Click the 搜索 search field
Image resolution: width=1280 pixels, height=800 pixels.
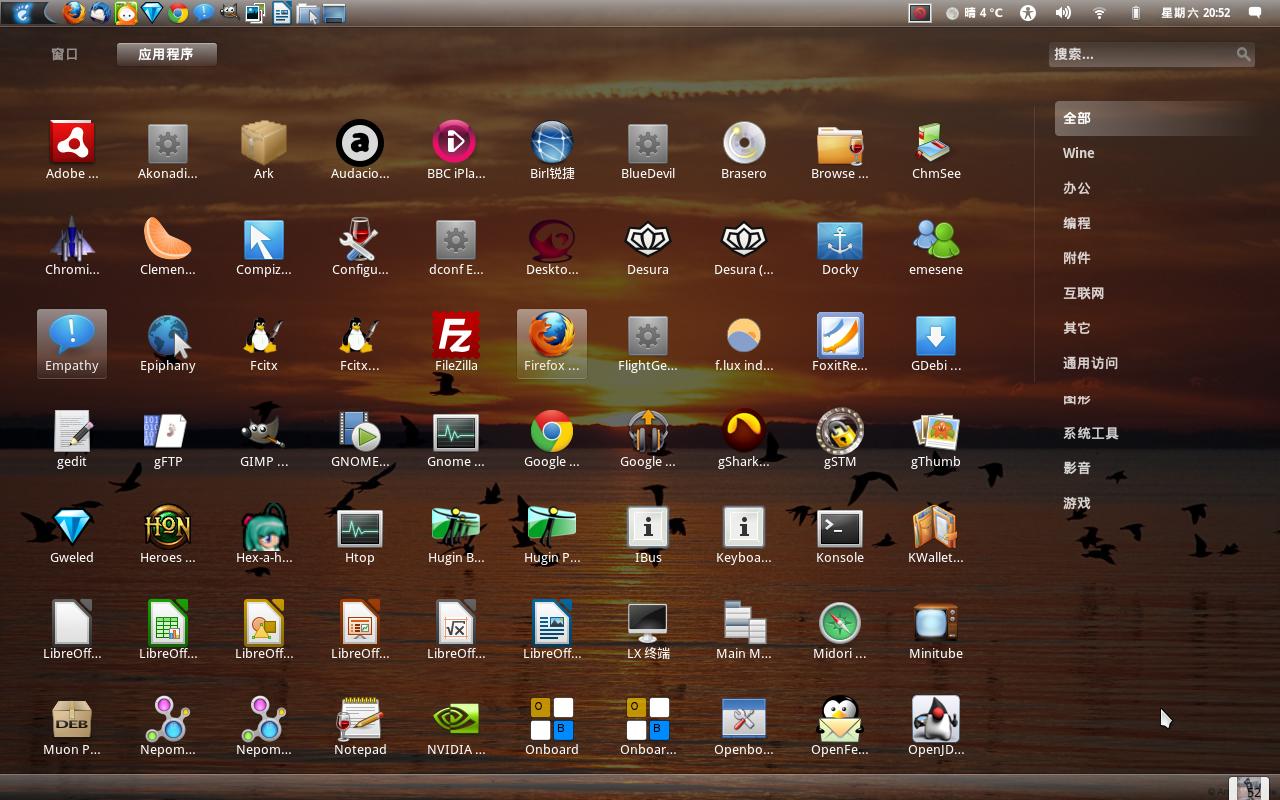pos(1151,54)
